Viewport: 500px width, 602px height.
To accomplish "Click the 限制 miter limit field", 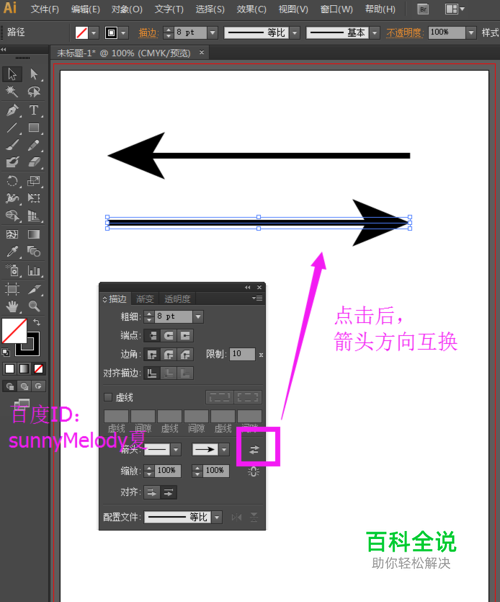I will click(x=242, y=354).
